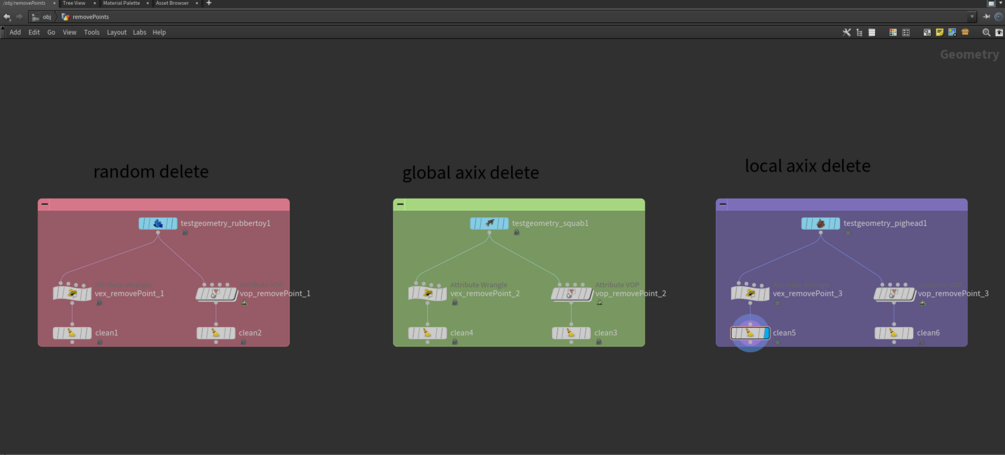1005x455 pixels.
Task: Open the find node magnifier icon
Action: [x=986, y=32]
